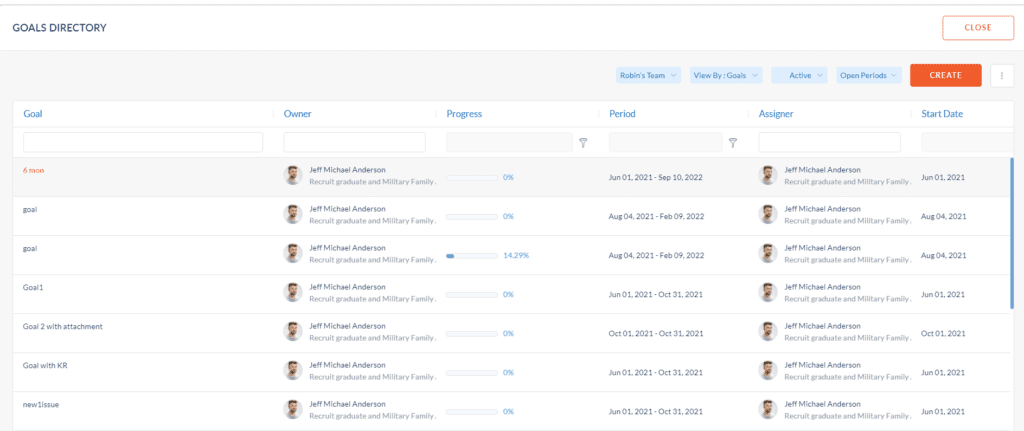
Task: Click assigner avatar in 'Goal1' row
Action: pyautogui.click(x=768, y=292)
